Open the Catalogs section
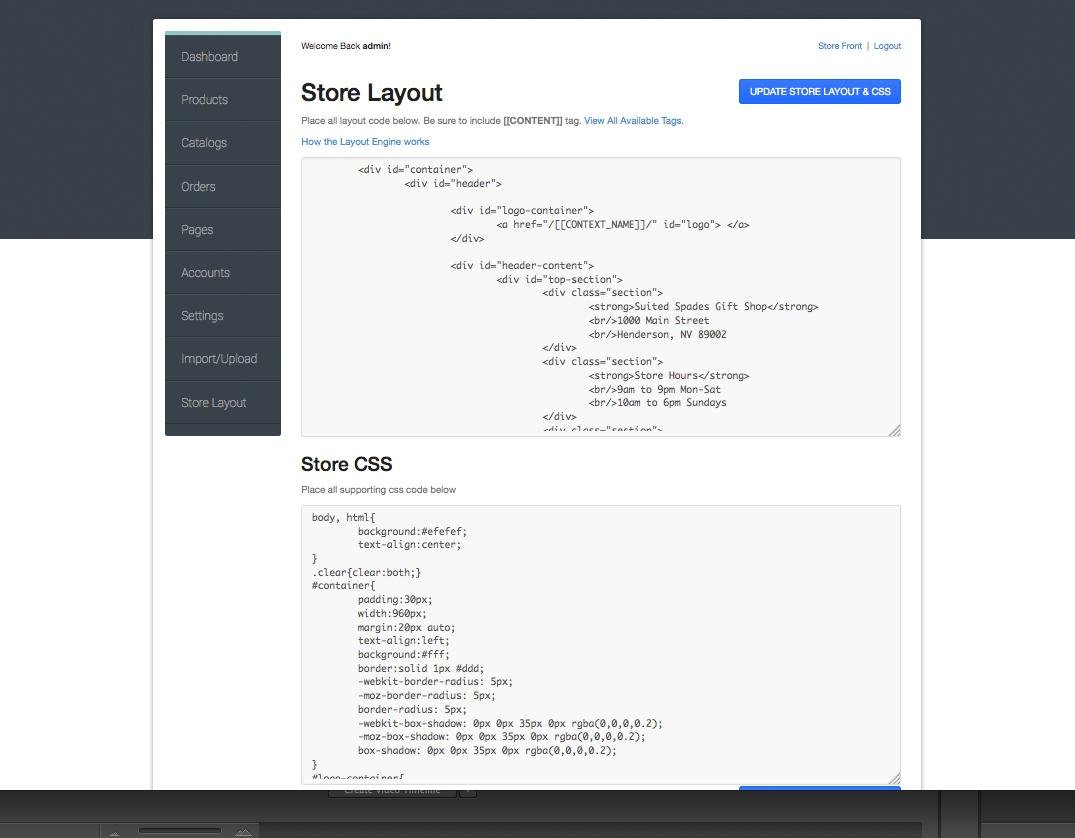This screenshot has width=1075, height=838. (x=204, y=143)
